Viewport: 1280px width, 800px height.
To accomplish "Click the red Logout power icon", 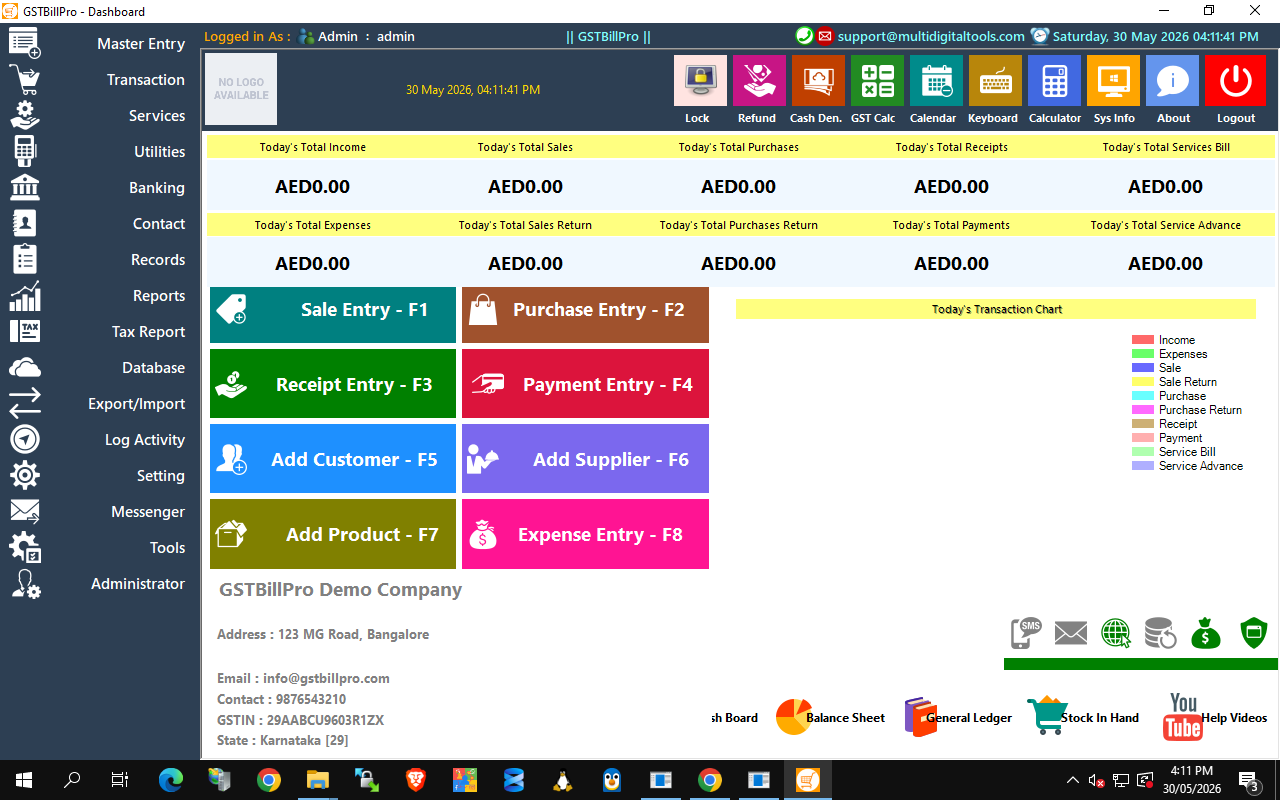I will point(1235,81).
